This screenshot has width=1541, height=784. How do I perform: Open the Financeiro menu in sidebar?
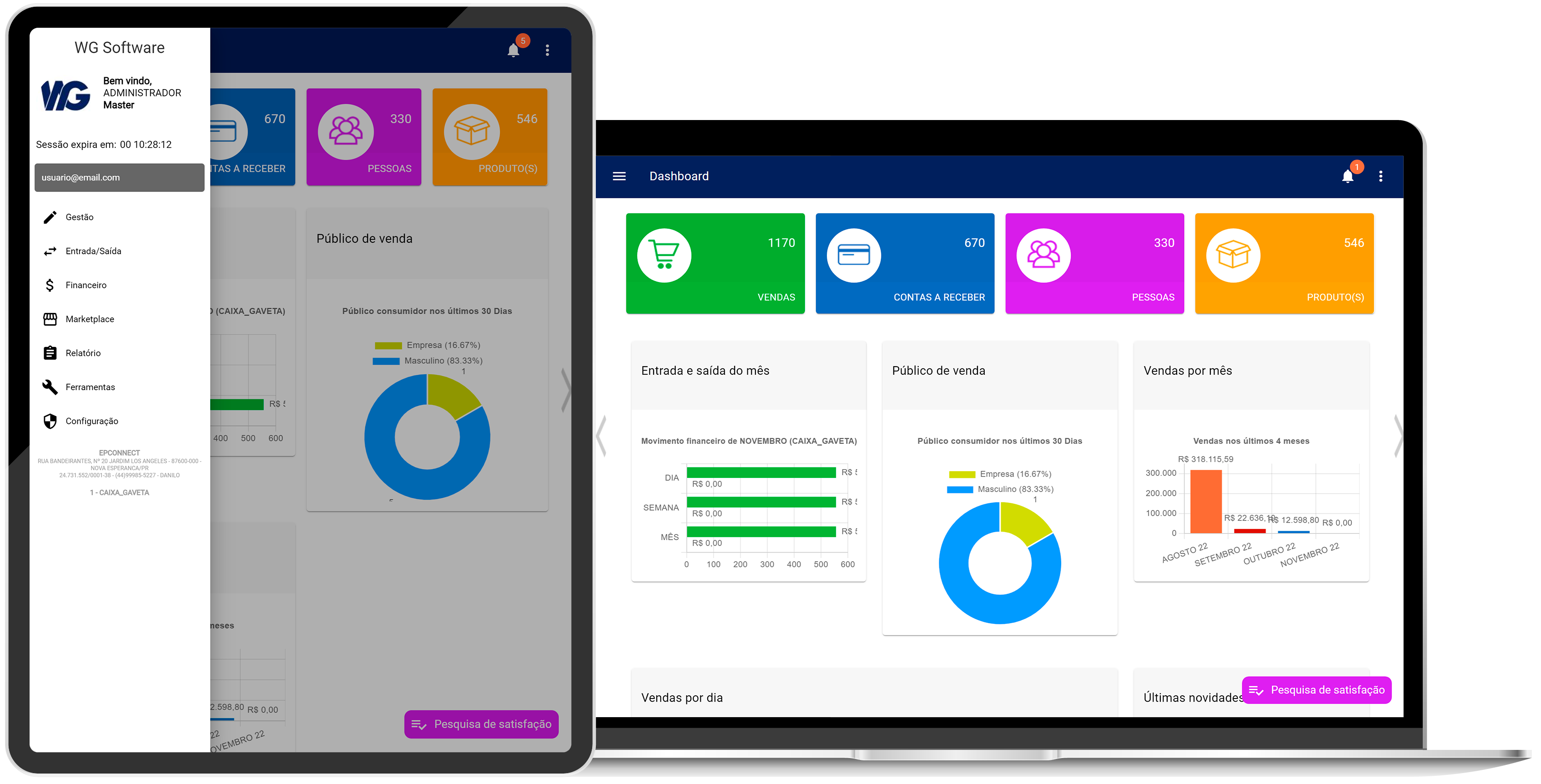click(86, 285)
